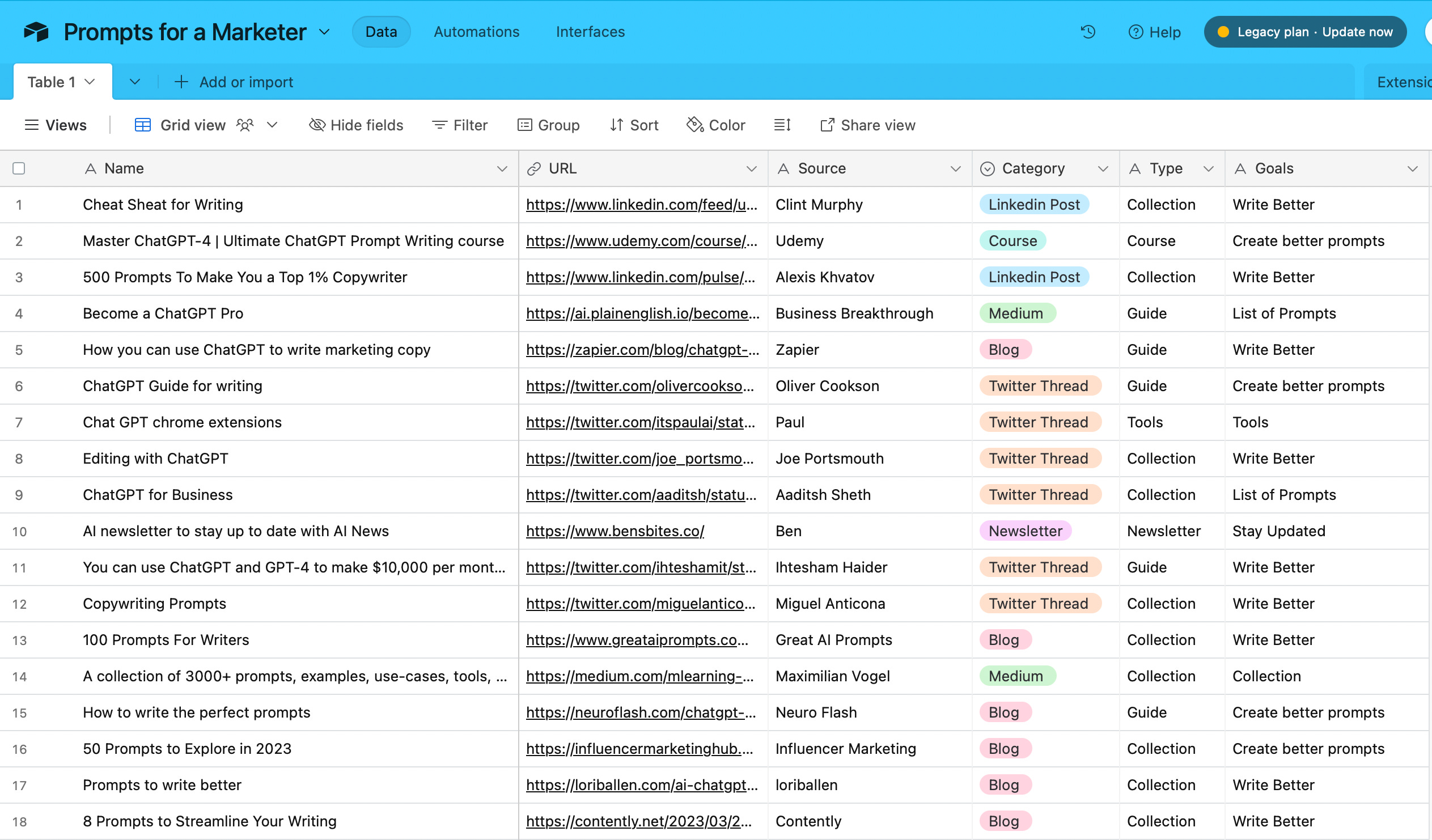This screenshot has width=1432, height=840.
Task: Switch to the Interfaces tab
Action: [x=590, y=32]
